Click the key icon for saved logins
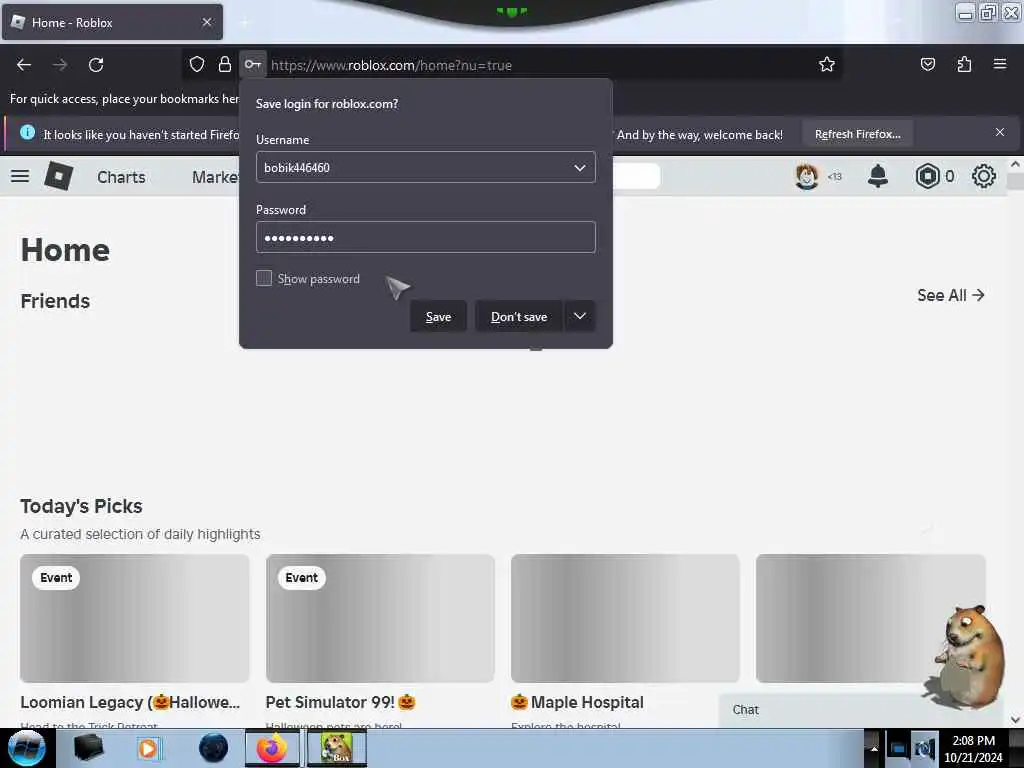Viewport: 1024px width, 768px height. (x=253, y=64)
